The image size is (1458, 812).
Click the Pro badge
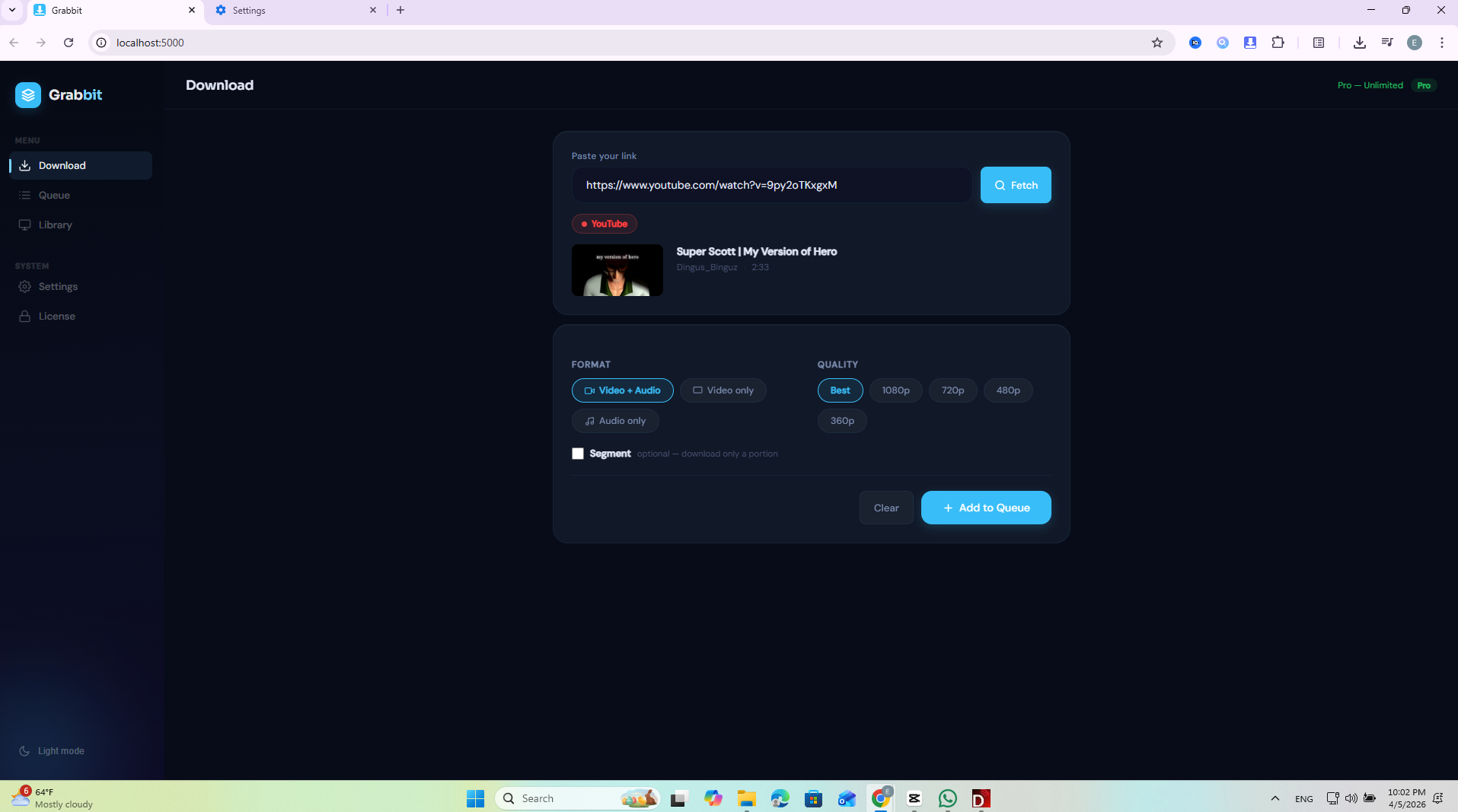tap(1424, 85)
